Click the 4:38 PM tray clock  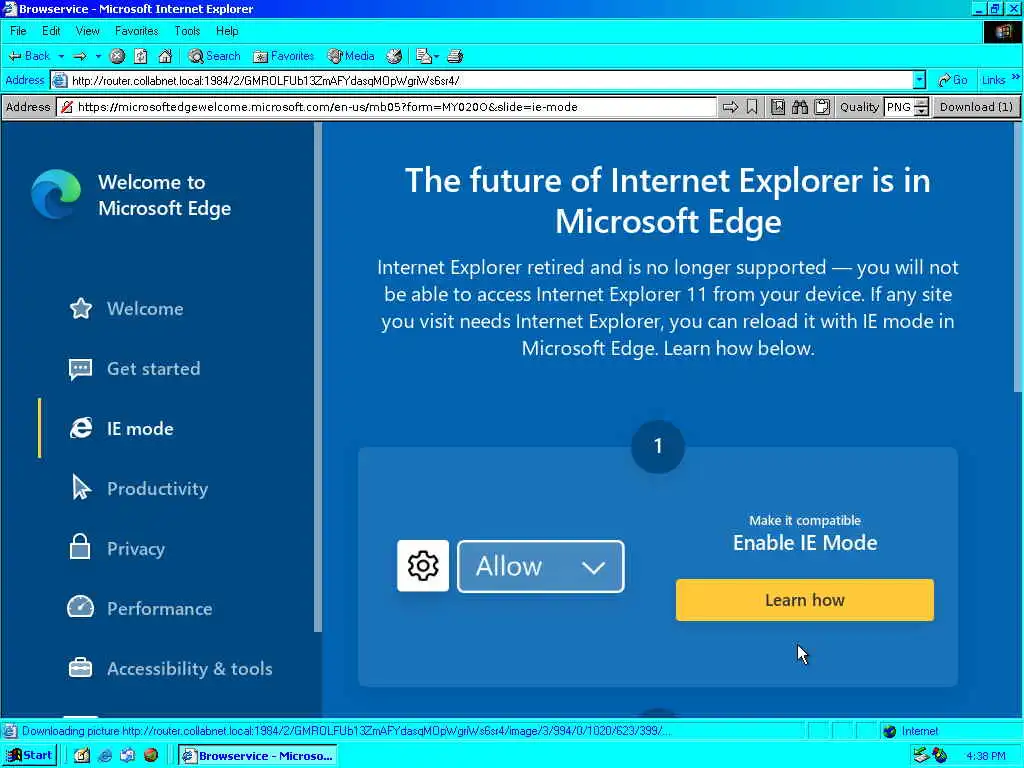(985, 756)
